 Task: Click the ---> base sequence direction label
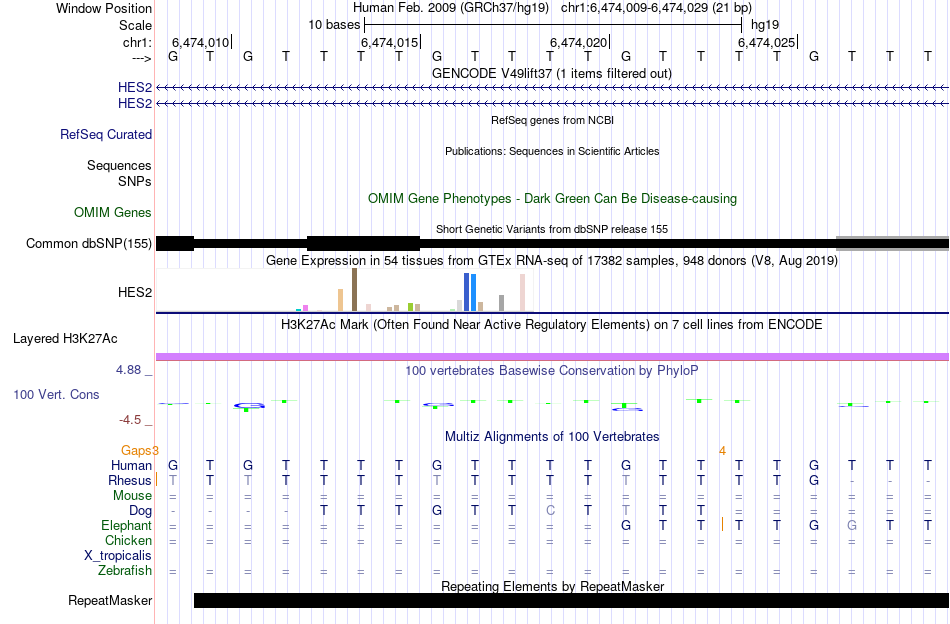[141, 58]
